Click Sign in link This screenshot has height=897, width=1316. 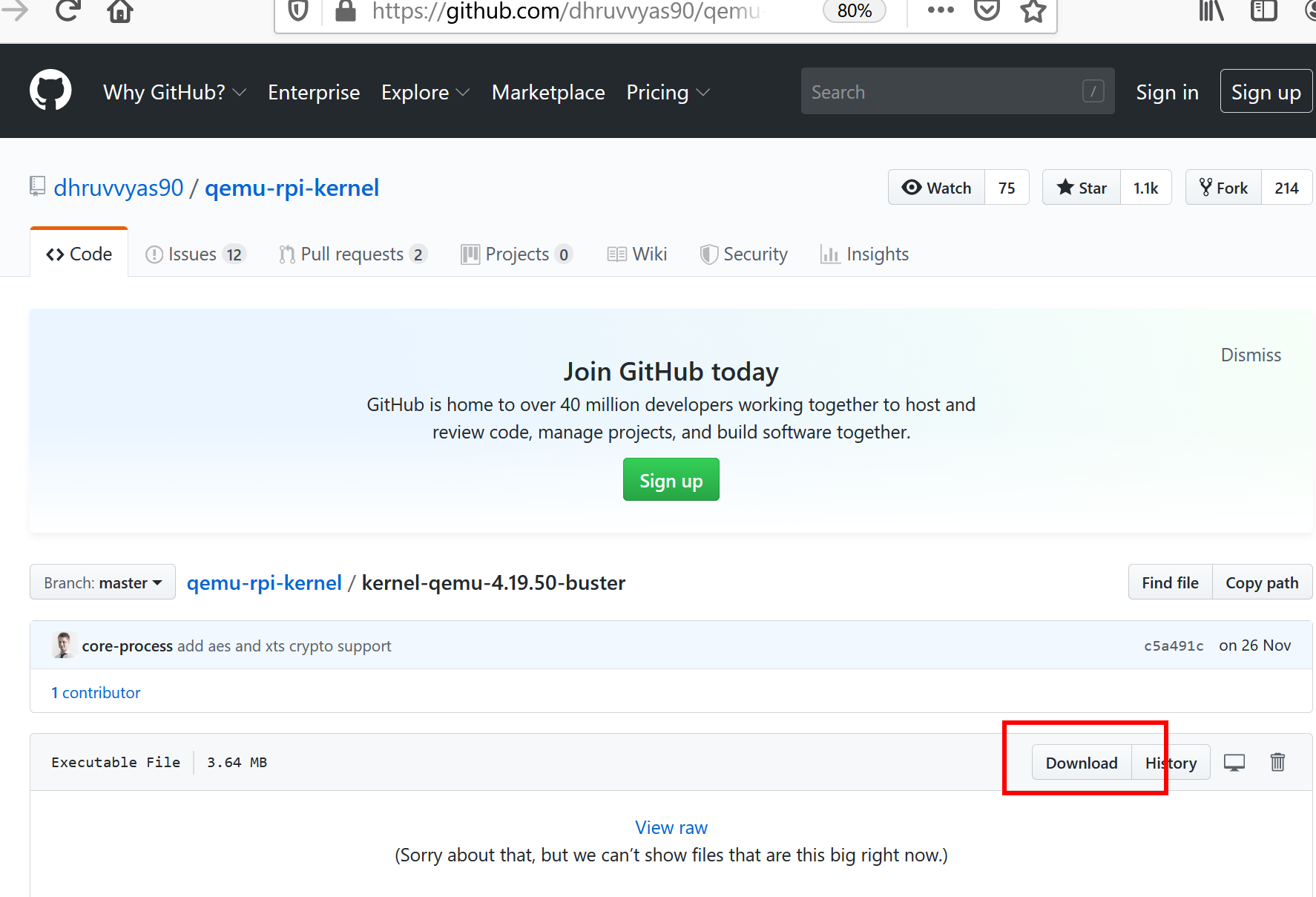(1167, 92)
